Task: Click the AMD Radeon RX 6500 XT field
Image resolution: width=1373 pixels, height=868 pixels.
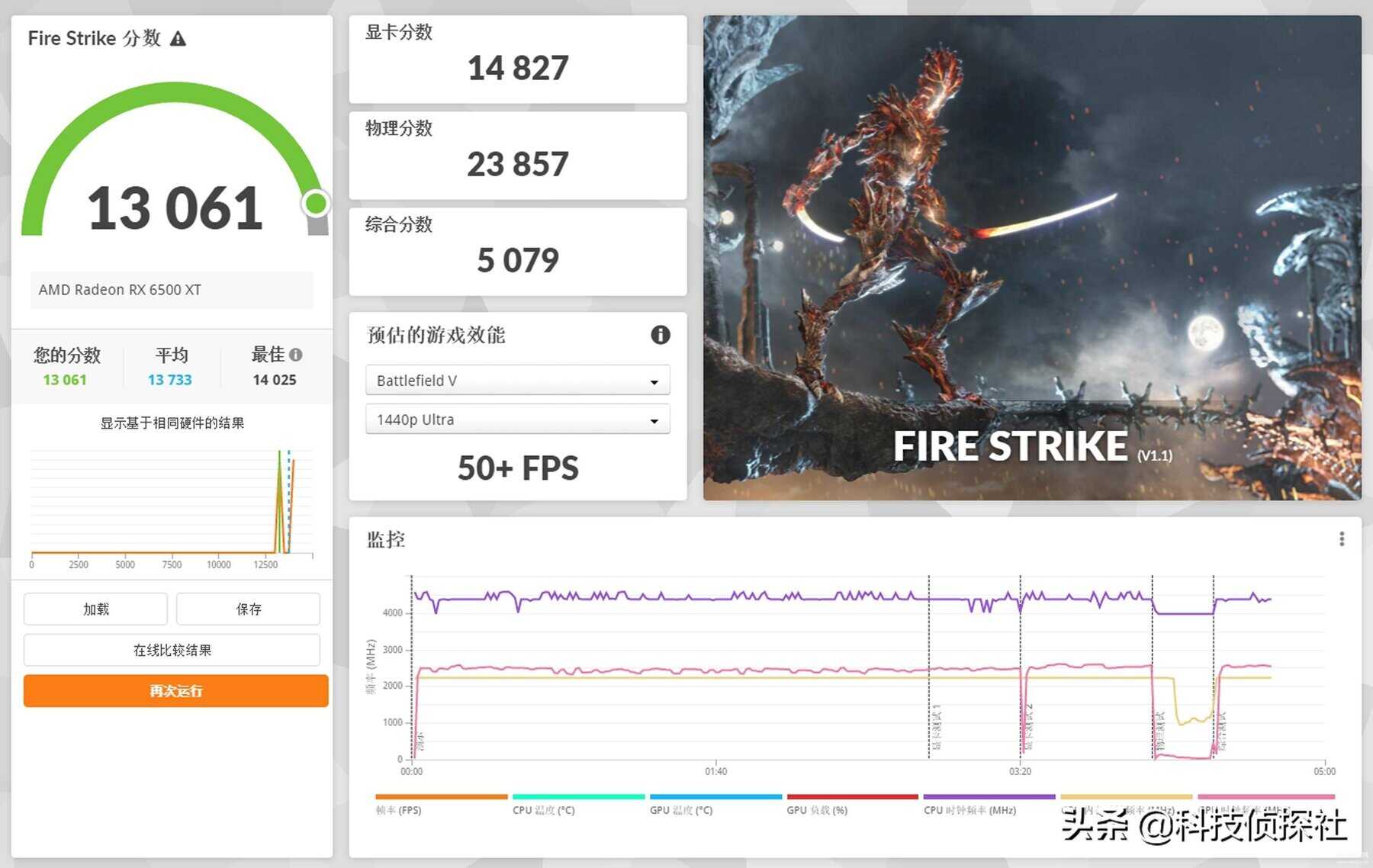Action: coord(172,290)
